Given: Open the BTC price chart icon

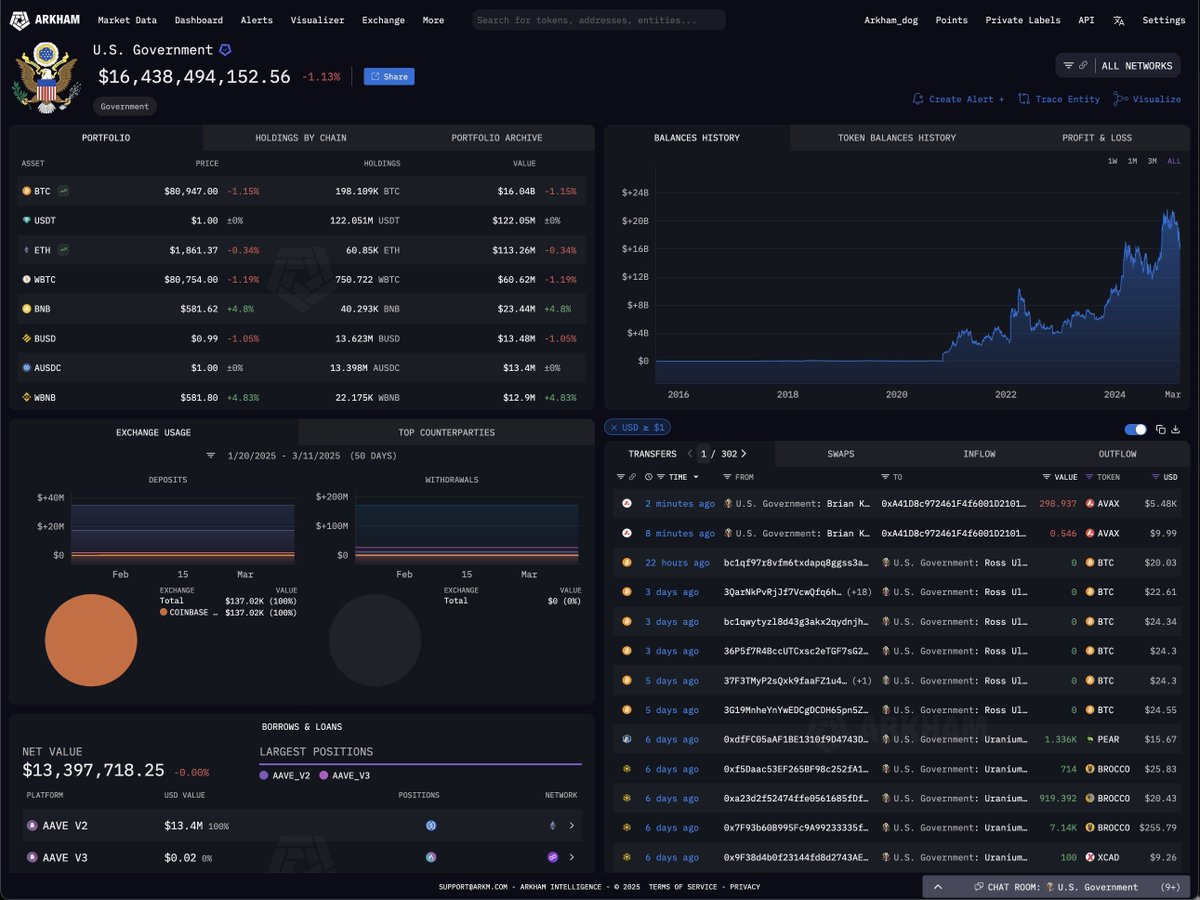Looking at the screenshot, I should click(x=64, y=190).
